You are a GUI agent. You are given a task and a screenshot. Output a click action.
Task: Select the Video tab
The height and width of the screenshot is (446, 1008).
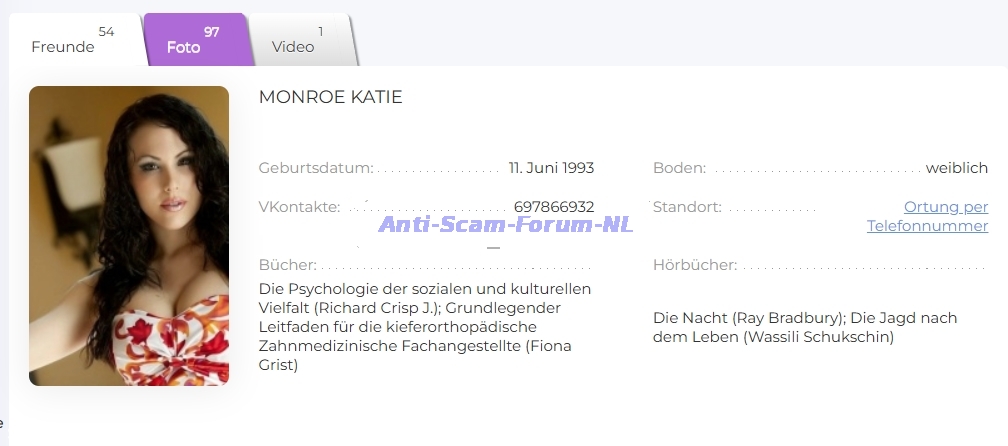pos(293,47)
